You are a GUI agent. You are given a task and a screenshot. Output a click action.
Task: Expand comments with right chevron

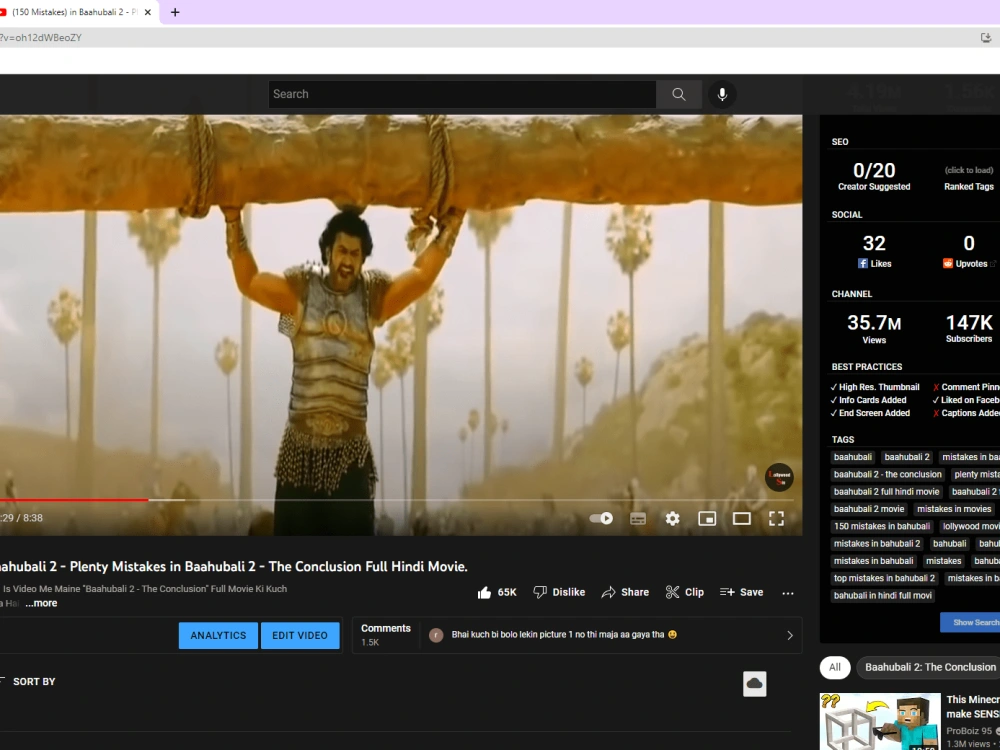790,635
